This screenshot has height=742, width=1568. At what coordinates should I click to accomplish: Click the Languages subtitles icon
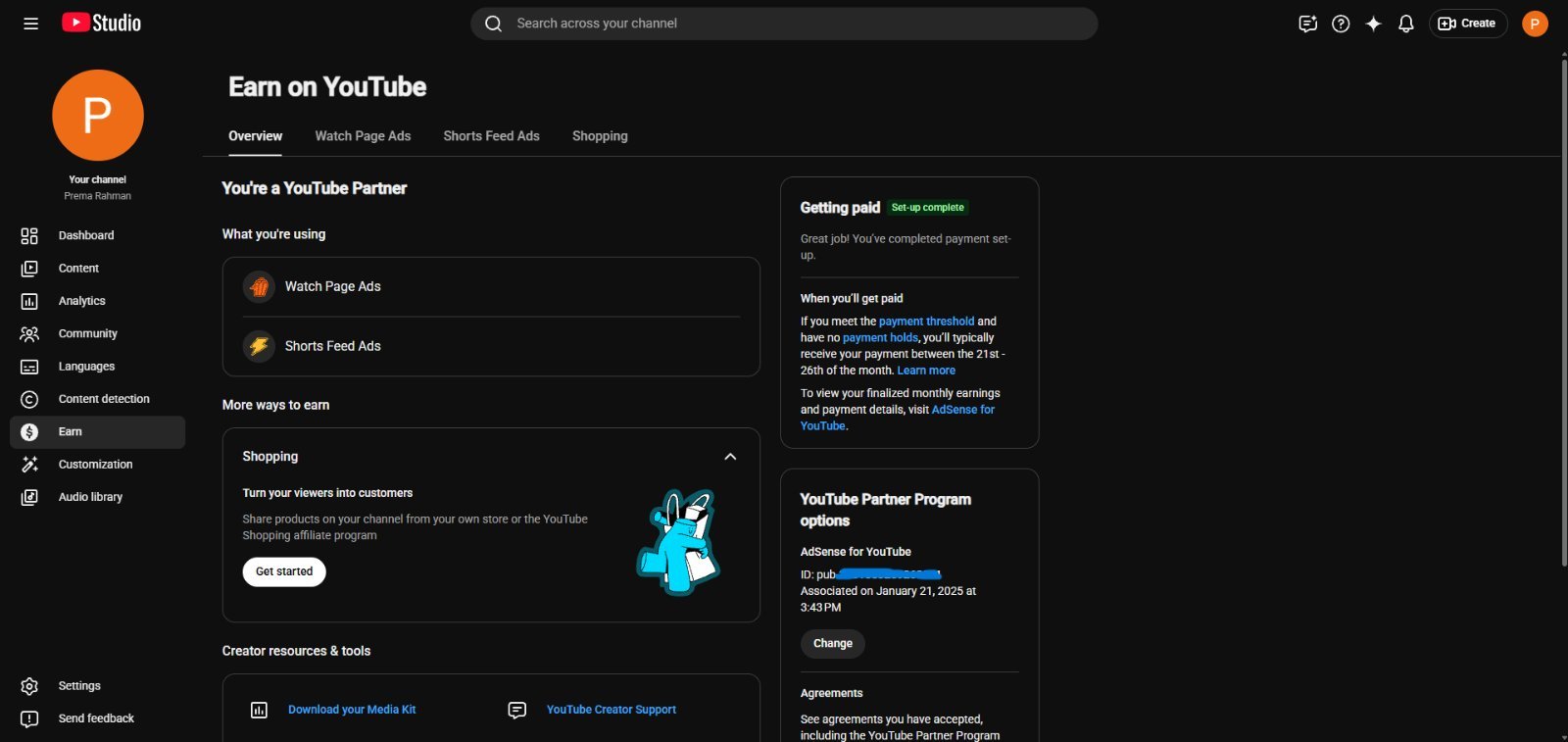[29, 367]
